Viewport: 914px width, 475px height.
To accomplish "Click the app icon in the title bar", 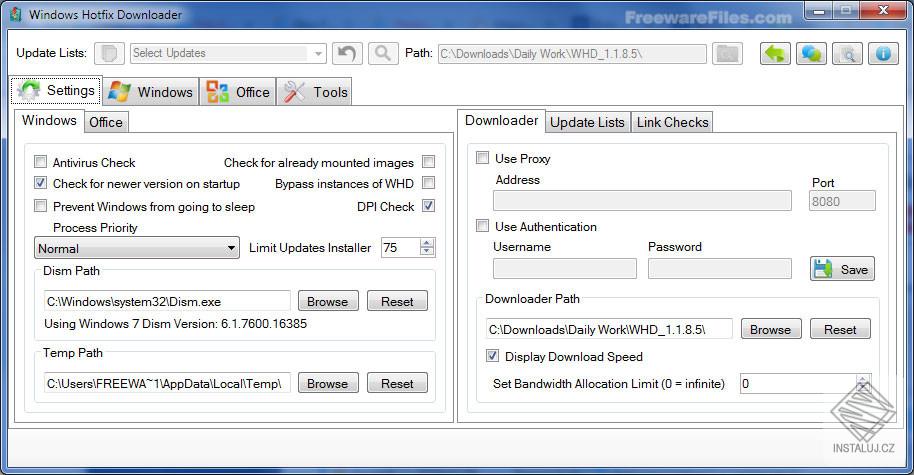I will coord(16,14).
